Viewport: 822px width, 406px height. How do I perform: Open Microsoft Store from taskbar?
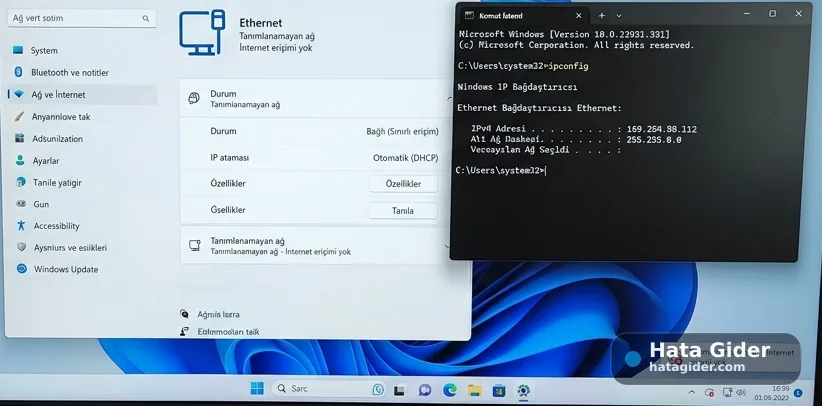click(499, 390)
